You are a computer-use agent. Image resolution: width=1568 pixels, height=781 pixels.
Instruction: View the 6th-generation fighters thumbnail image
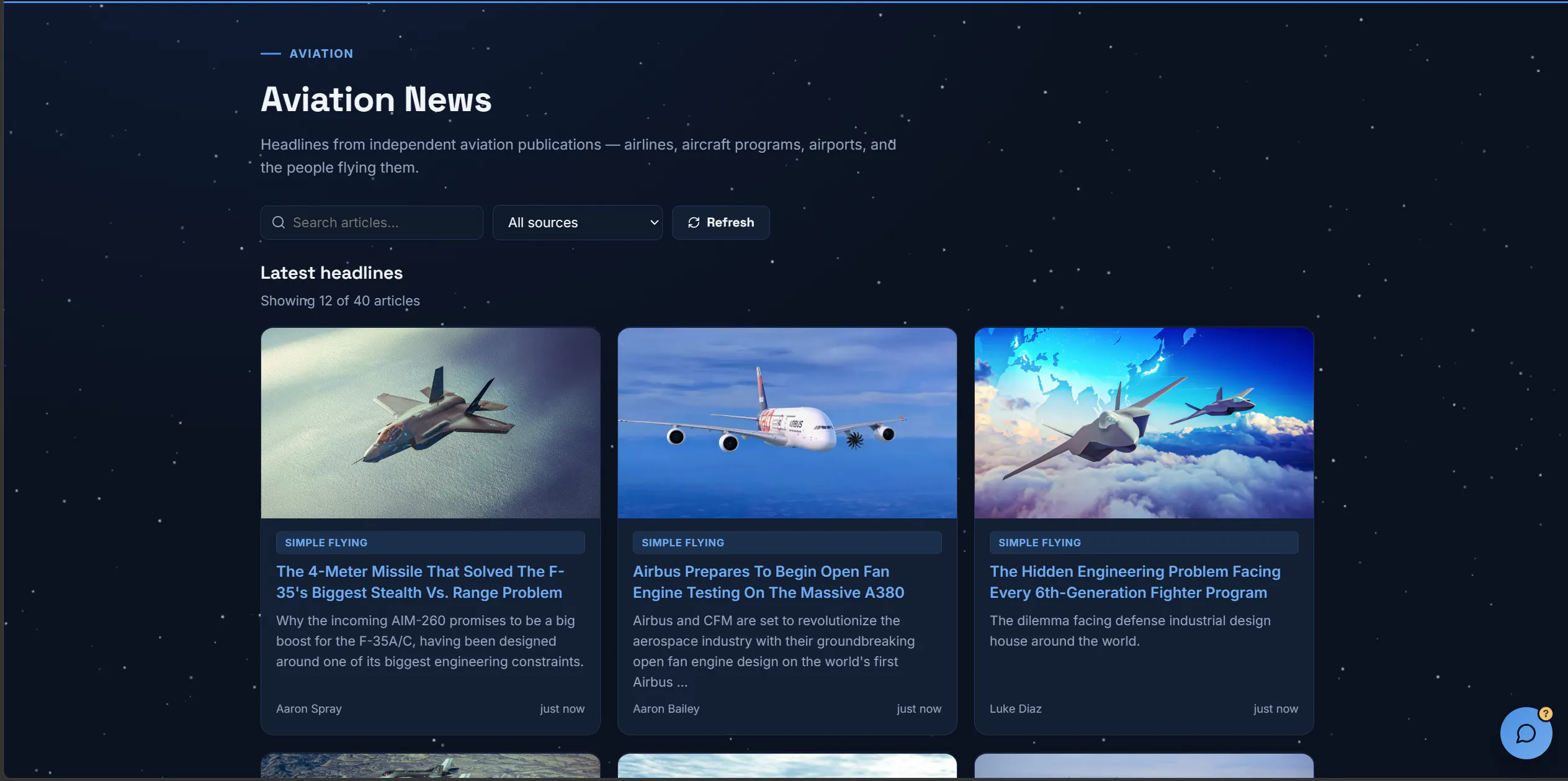pyautogui.click(x=1144, y=423)
